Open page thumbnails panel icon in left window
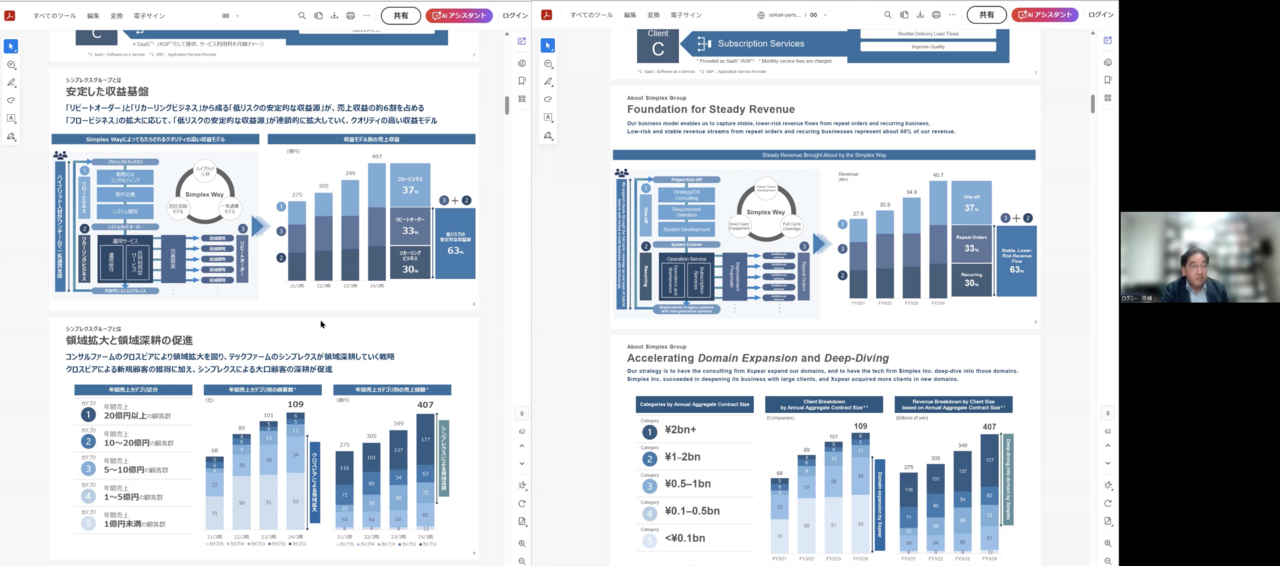 (x=521, y=98)
